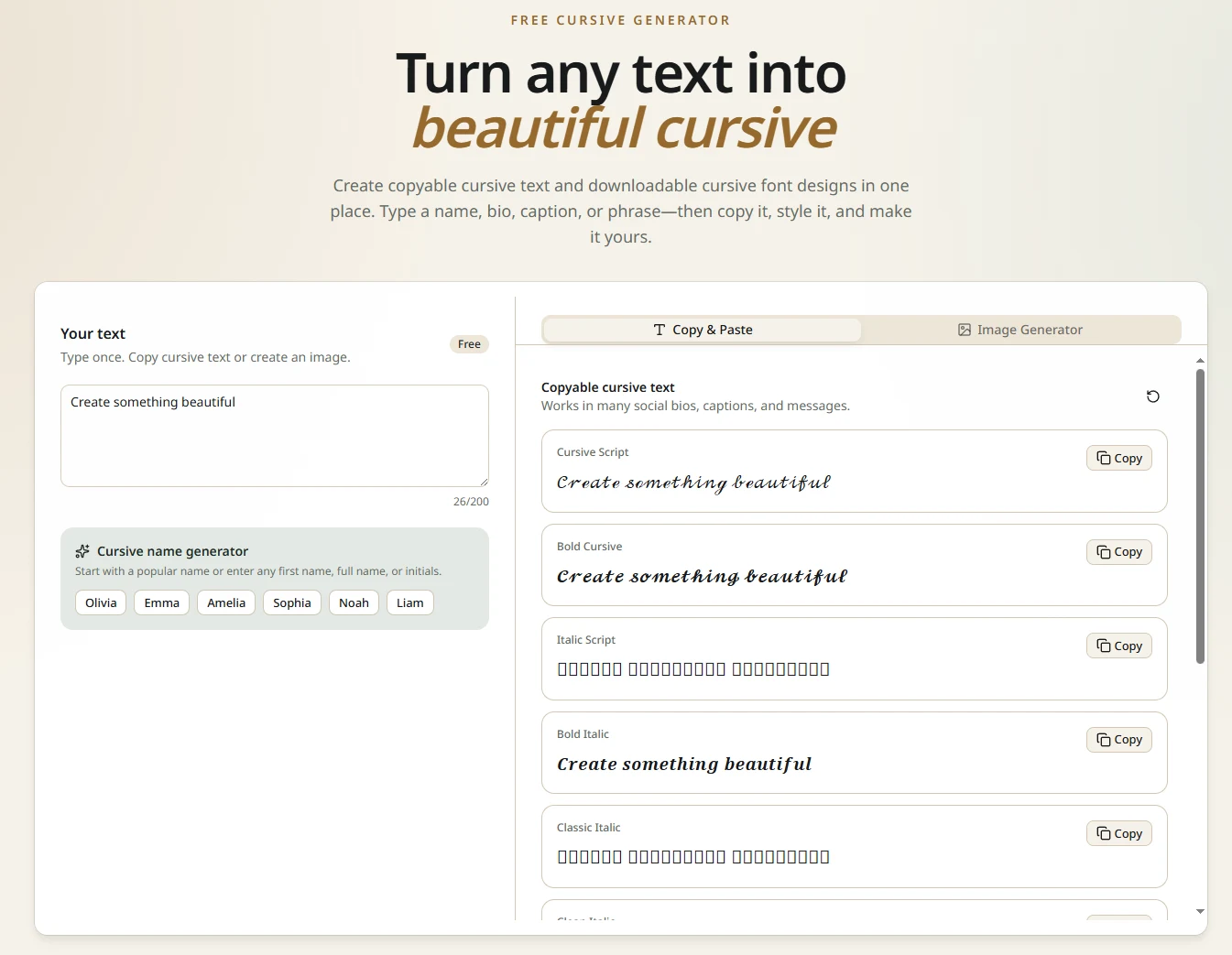Copy the Bold Cursive text

click(x=1119, y=552)
